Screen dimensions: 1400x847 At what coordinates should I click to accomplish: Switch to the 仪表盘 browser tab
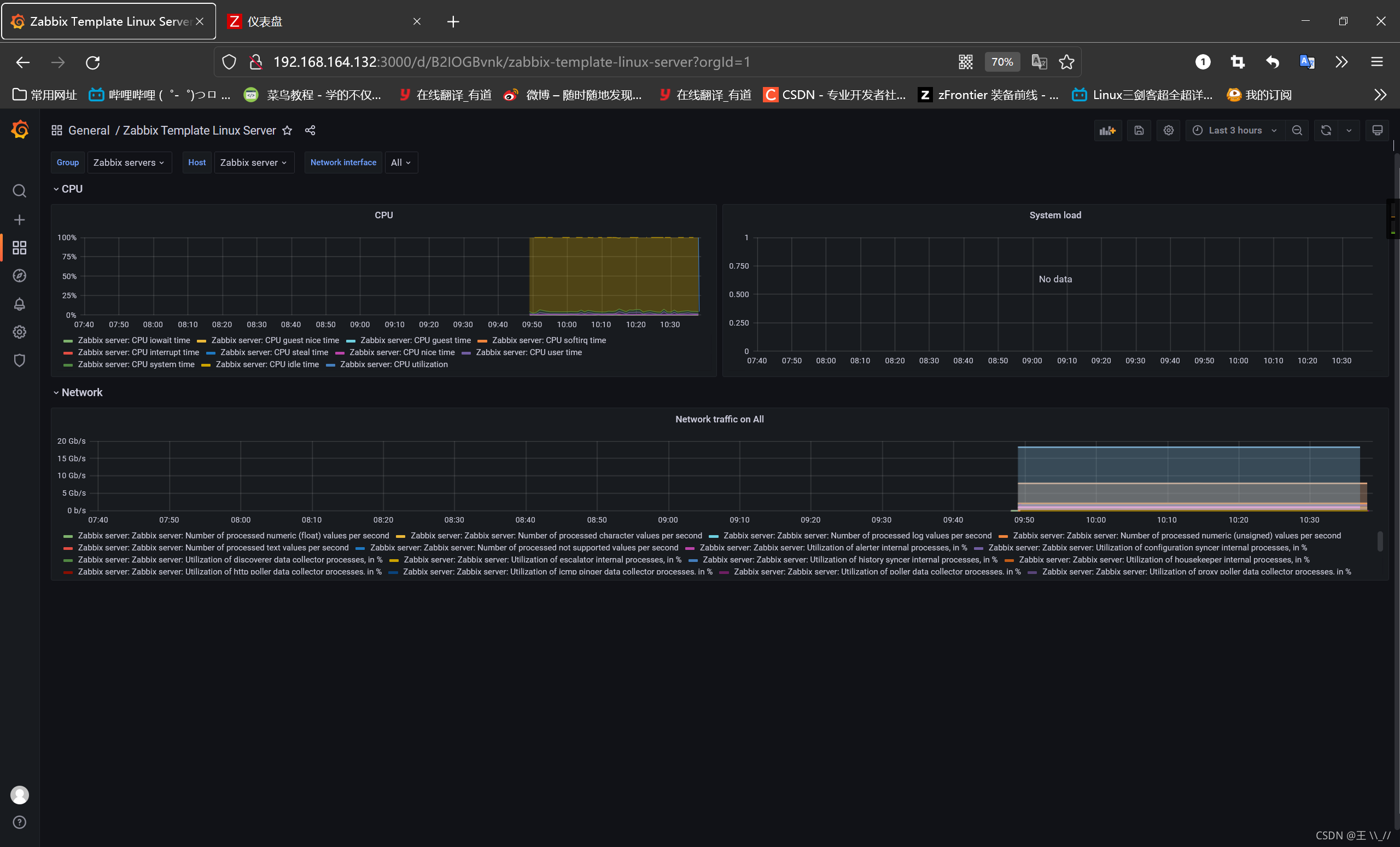click(325, 21)
